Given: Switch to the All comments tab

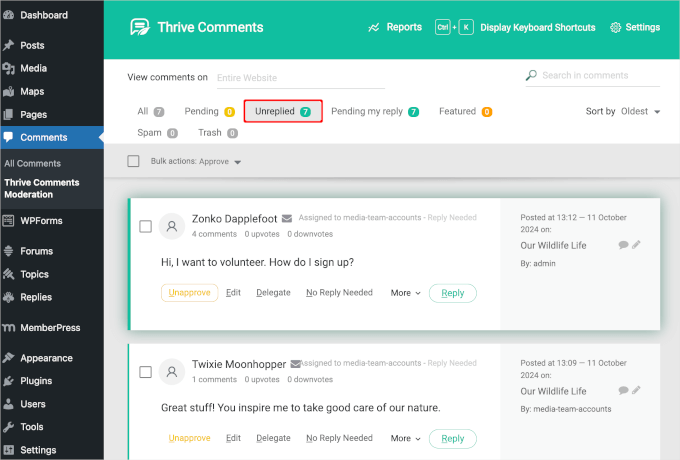Looking at the screenshot, I should [x=150, y=111].
